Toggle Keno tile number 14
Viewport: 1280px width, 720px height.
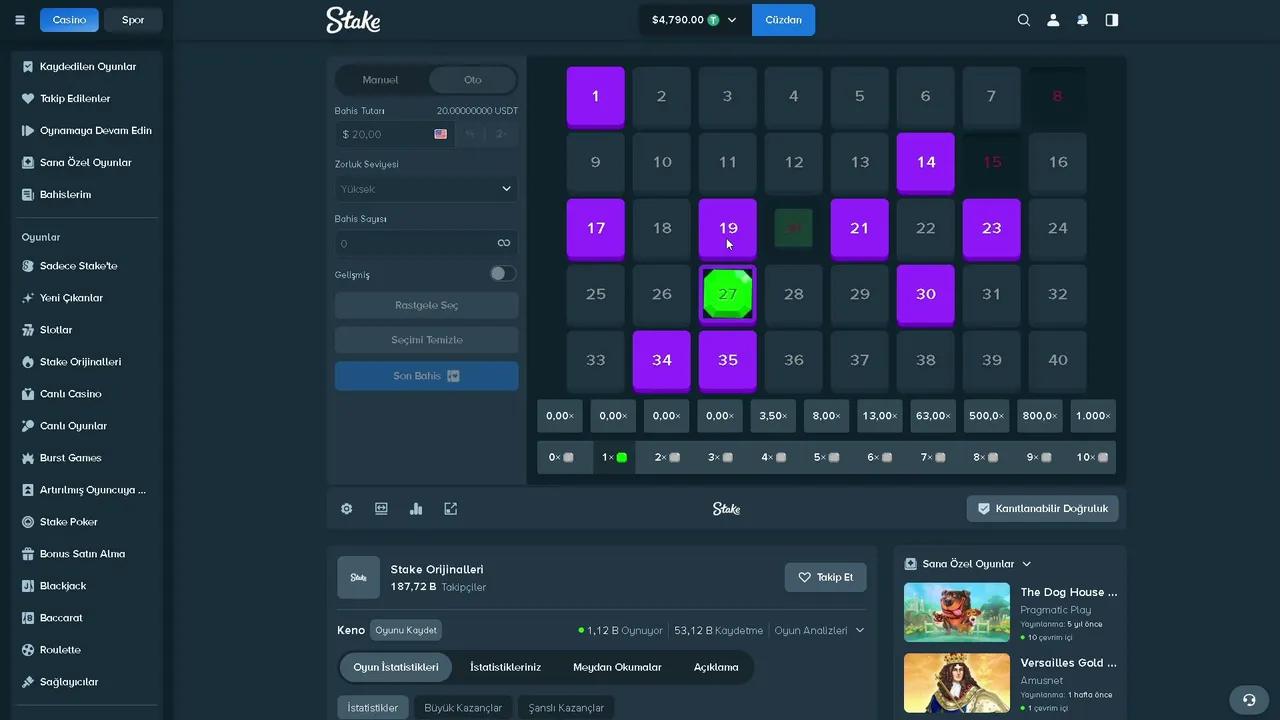(x=926, y=163)
